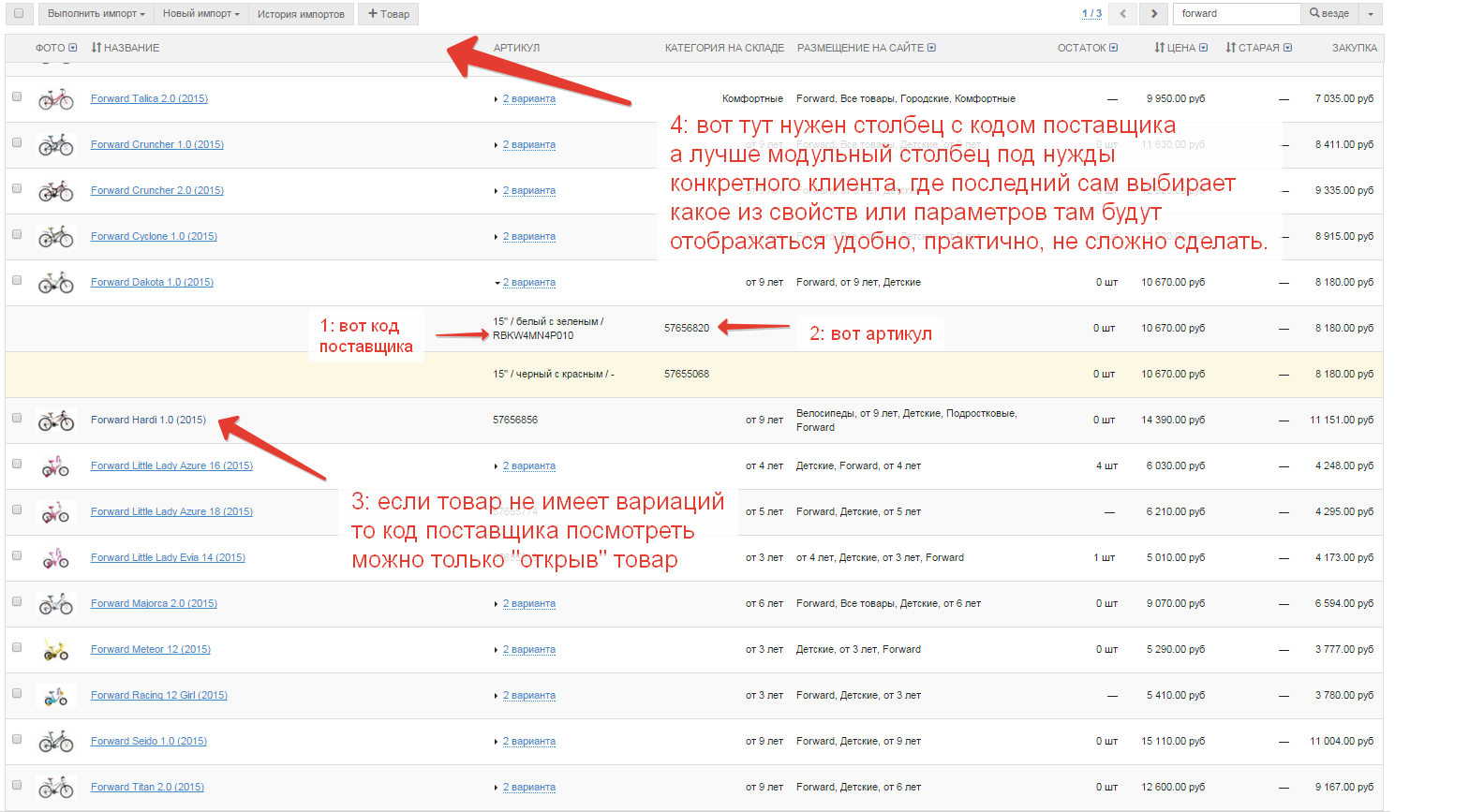Click the КАТЕГОРИЯ НА СКЛАДЕ column header

click(724, 48)
